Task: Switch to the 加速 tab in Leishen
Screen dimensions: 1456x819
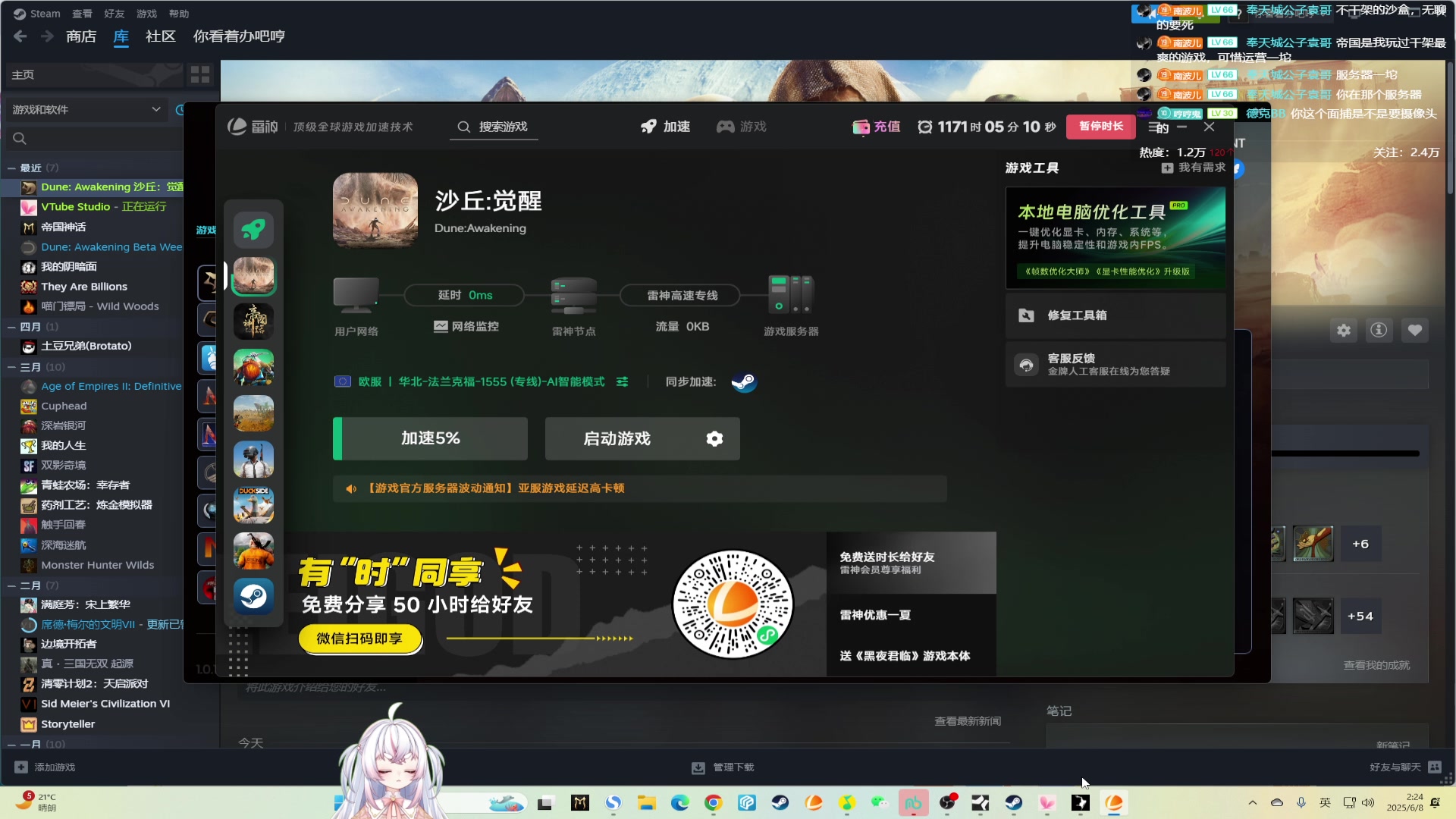Action: (x=665, y=127)
